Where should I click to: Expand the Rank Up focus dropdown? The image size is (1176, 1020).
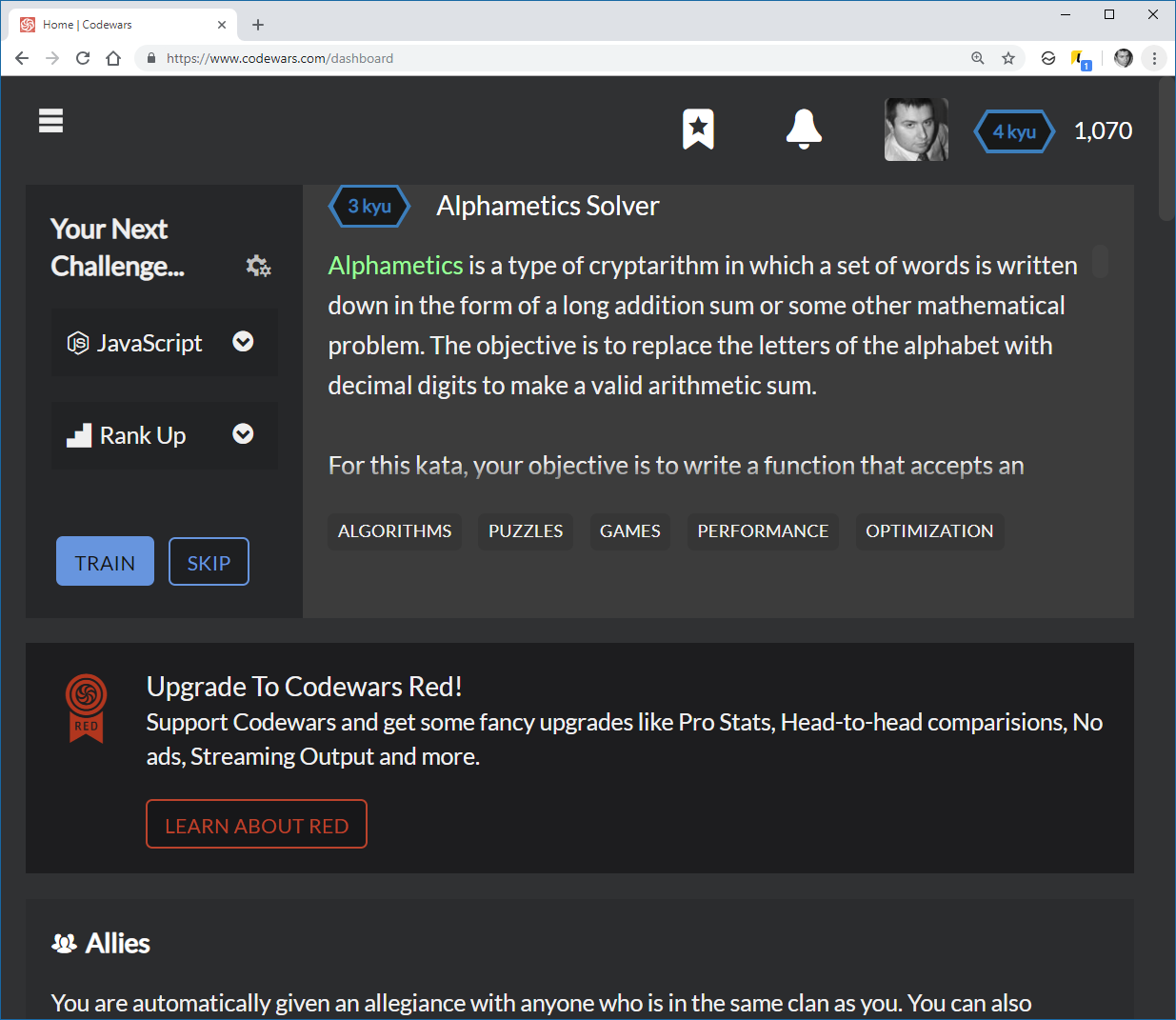pos(165,435)
